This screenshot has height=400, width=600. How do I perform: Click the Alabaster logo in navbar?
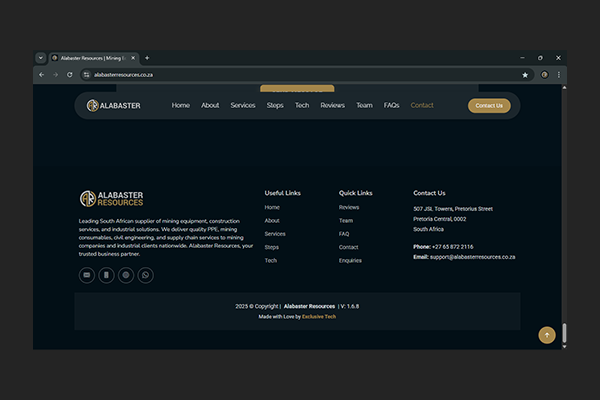pyautogui.click(x=114, y=106)
